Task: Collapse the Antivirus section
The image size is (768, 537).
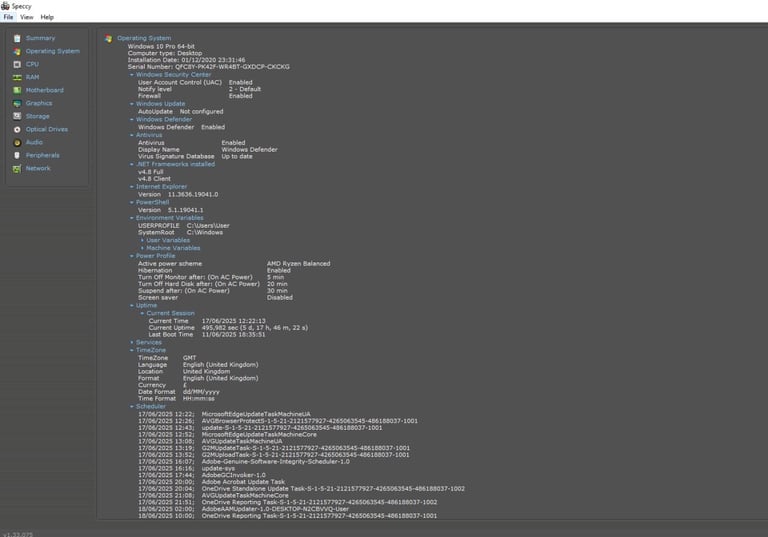Action: [132, 135]
